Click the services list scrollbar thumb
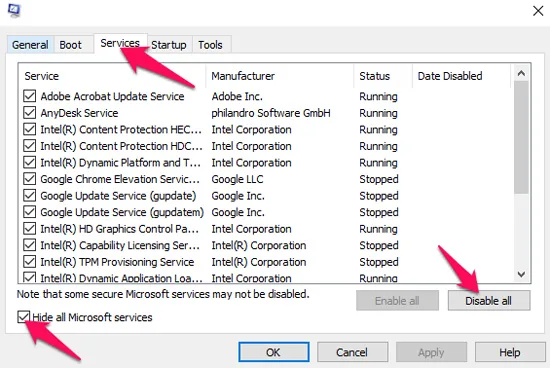This screenshot has height=368, width=550. 521,137
